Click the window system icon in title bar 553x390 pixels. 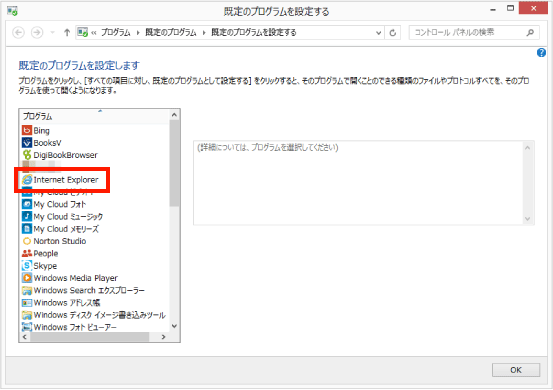tap(12, 11)
